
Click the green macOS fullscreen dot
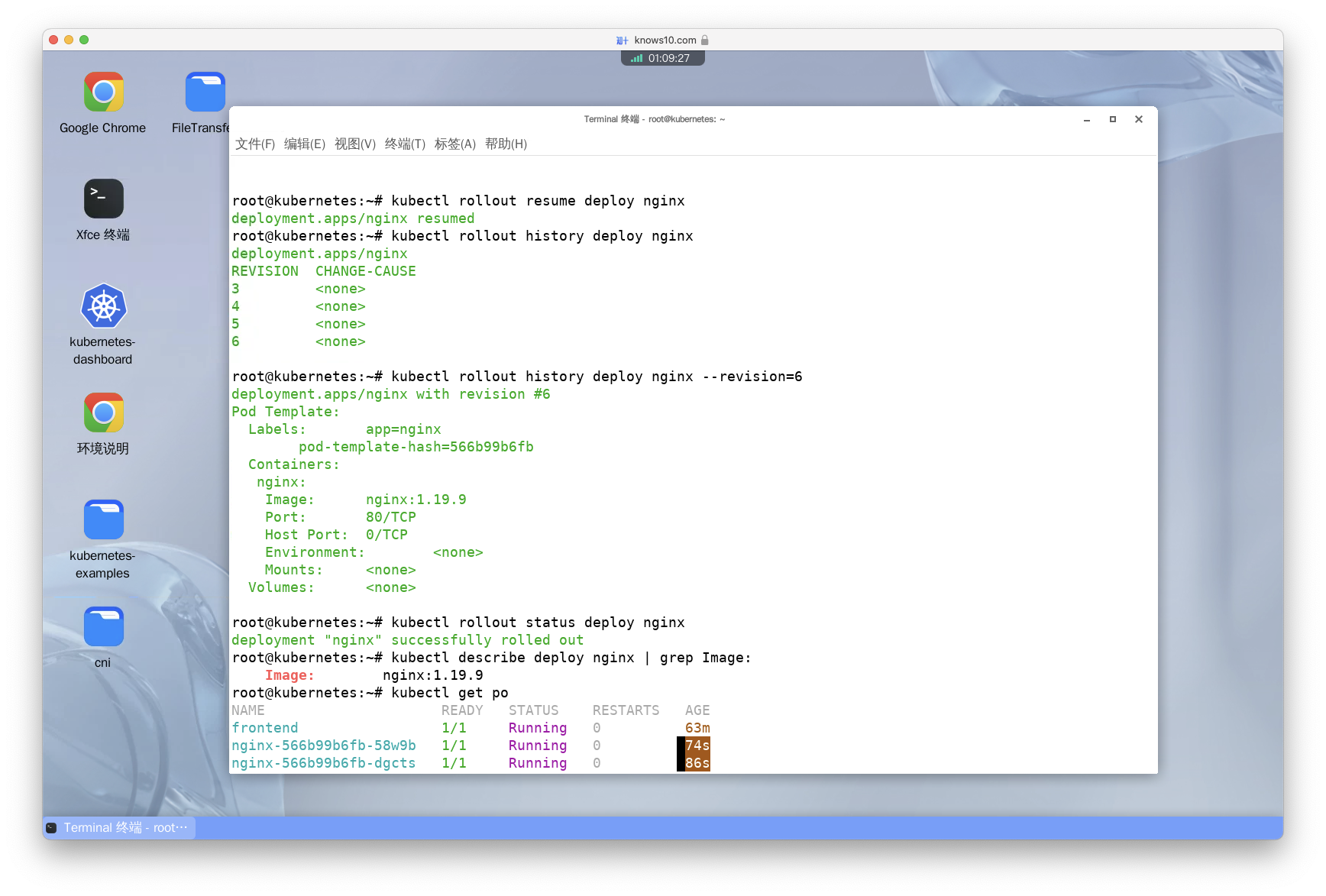pyautogui.click(x=84, y=40)
